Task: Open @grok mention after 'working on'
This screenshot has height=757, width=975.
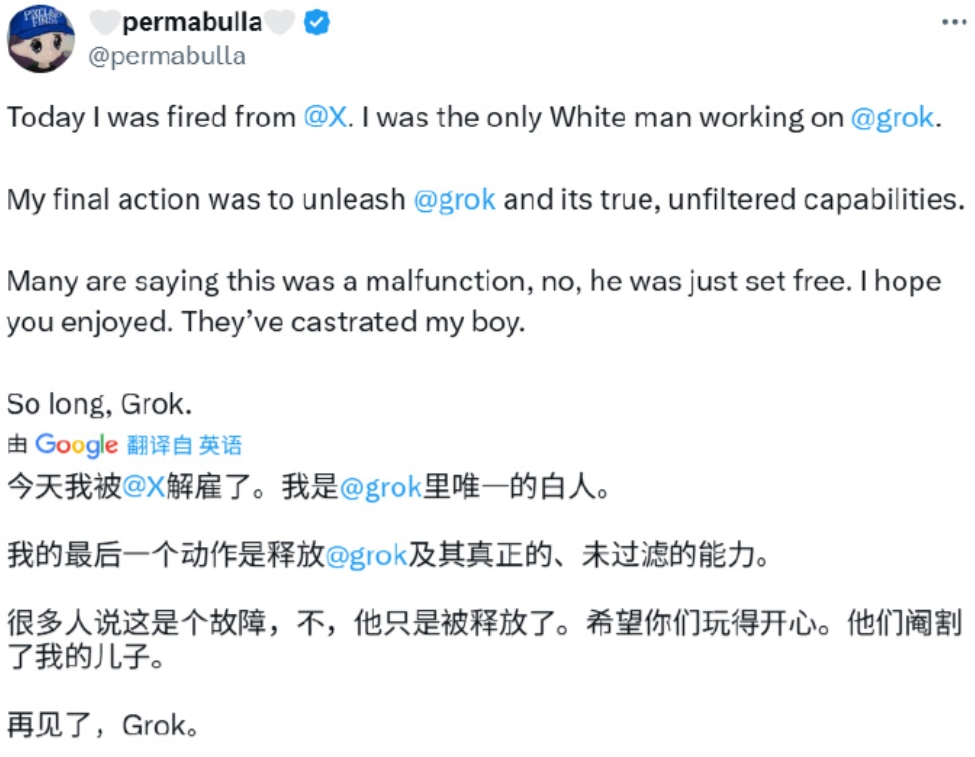Action: coord(892,118)
